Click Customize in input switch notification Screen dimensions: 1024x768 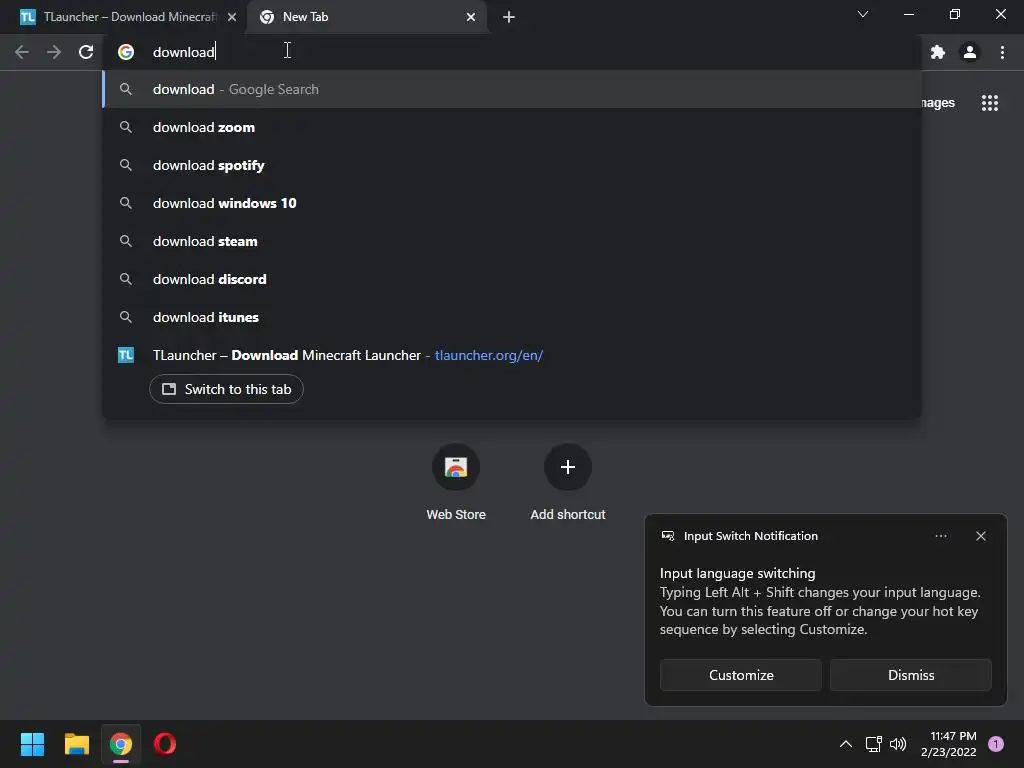coord(741,675)
